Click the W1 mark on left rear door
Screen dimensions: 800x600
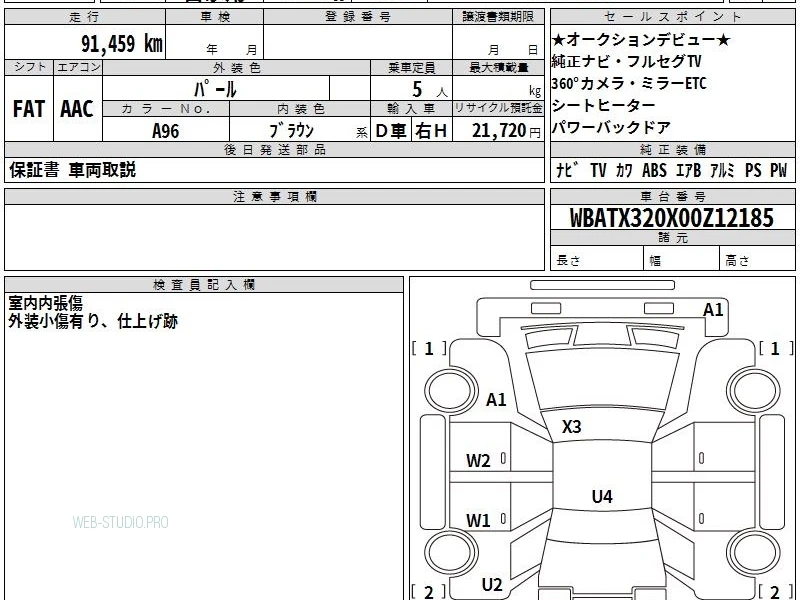point(478,521)
